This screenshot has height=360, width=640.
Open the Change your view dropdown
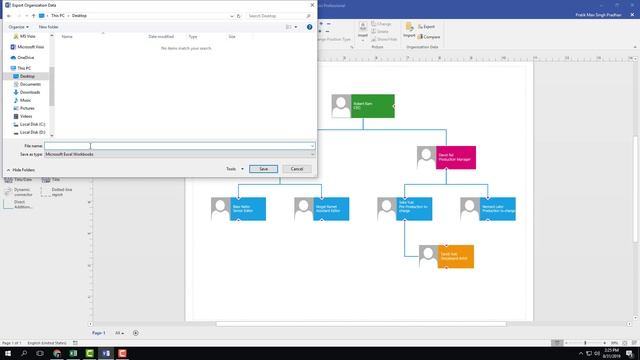(x=296, y=27)
